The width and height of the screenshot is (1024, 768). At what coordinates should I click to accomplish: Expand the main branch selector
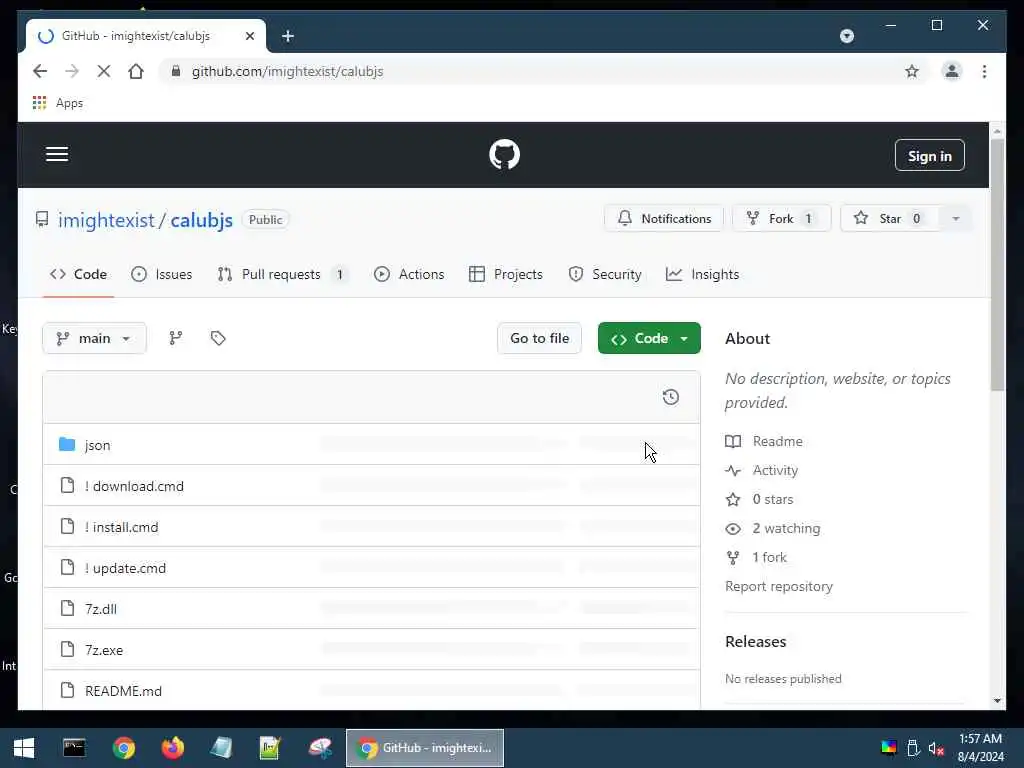[94, 338]
